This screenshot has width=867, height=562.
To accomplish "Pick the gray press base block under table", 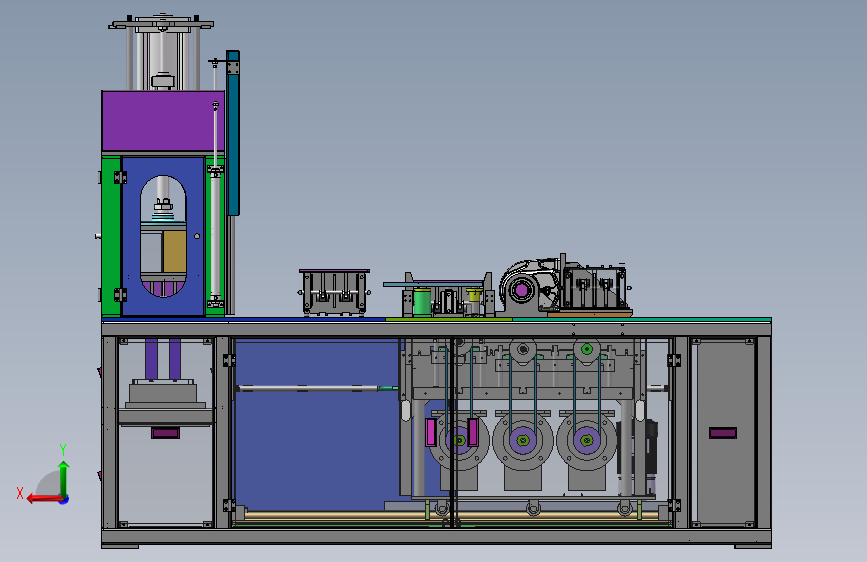I will tap(165, 394).
